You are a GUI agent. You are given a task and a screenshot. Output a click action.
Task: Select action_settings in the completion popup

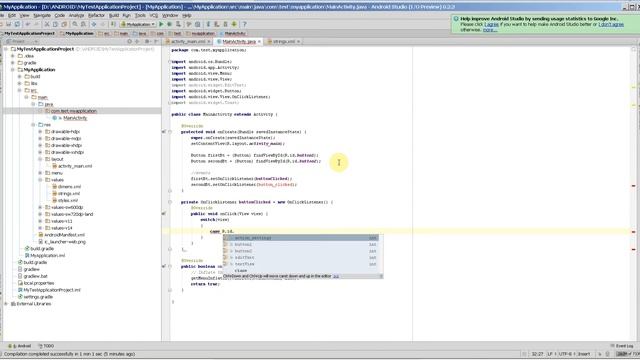(300, 238)
